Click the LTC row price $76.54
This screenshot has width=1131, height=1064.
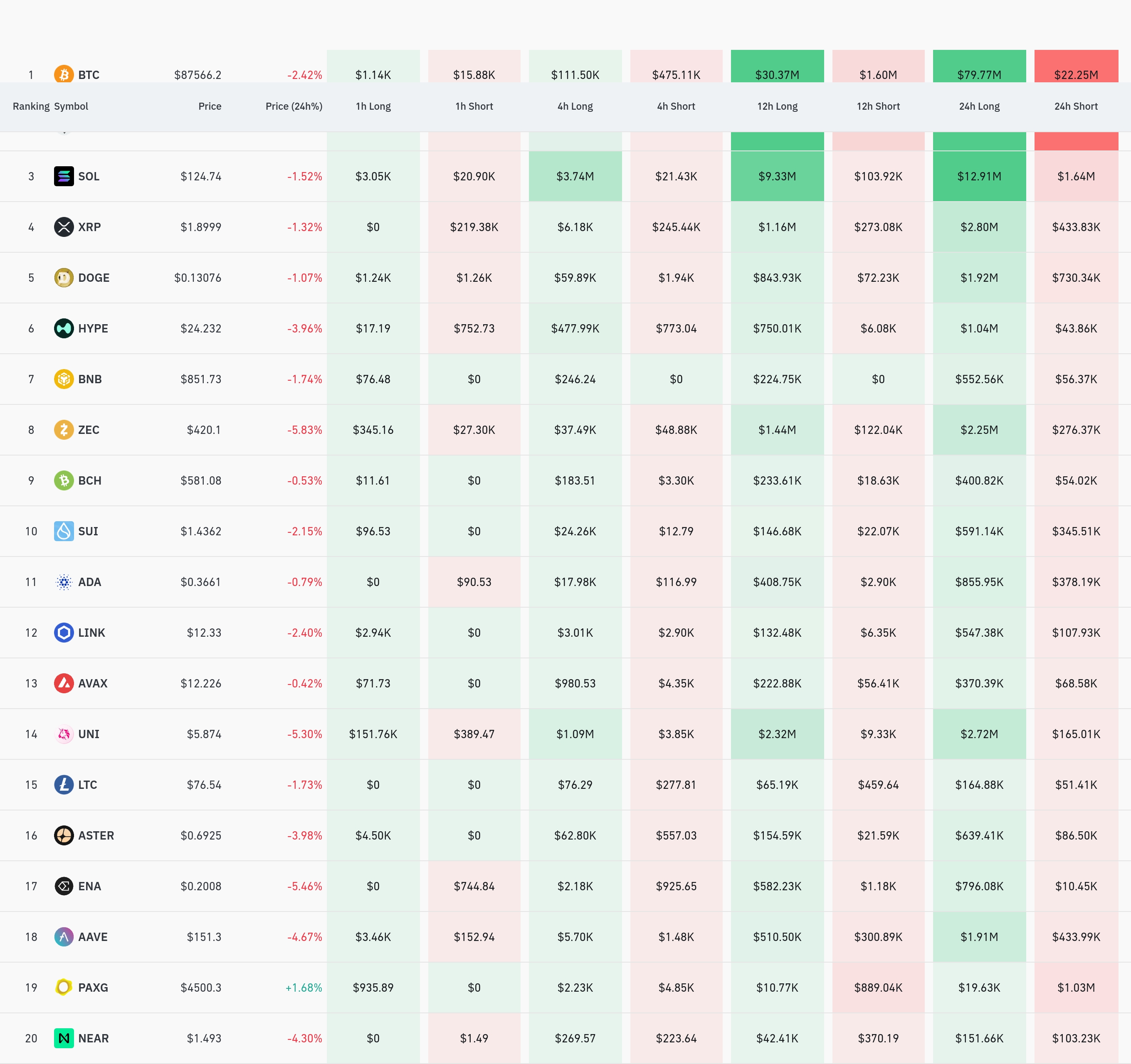point(204,785)
